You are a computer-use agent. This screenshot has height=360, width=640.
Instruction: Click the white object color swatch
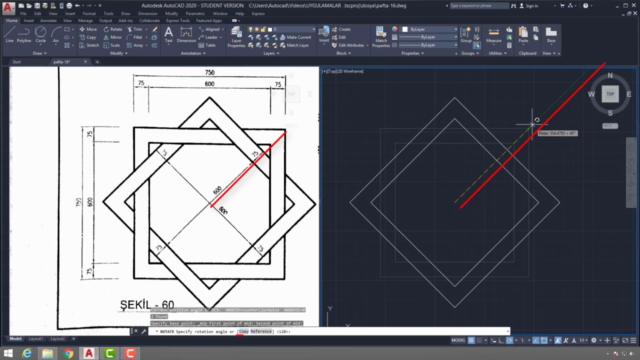point(405,29)
